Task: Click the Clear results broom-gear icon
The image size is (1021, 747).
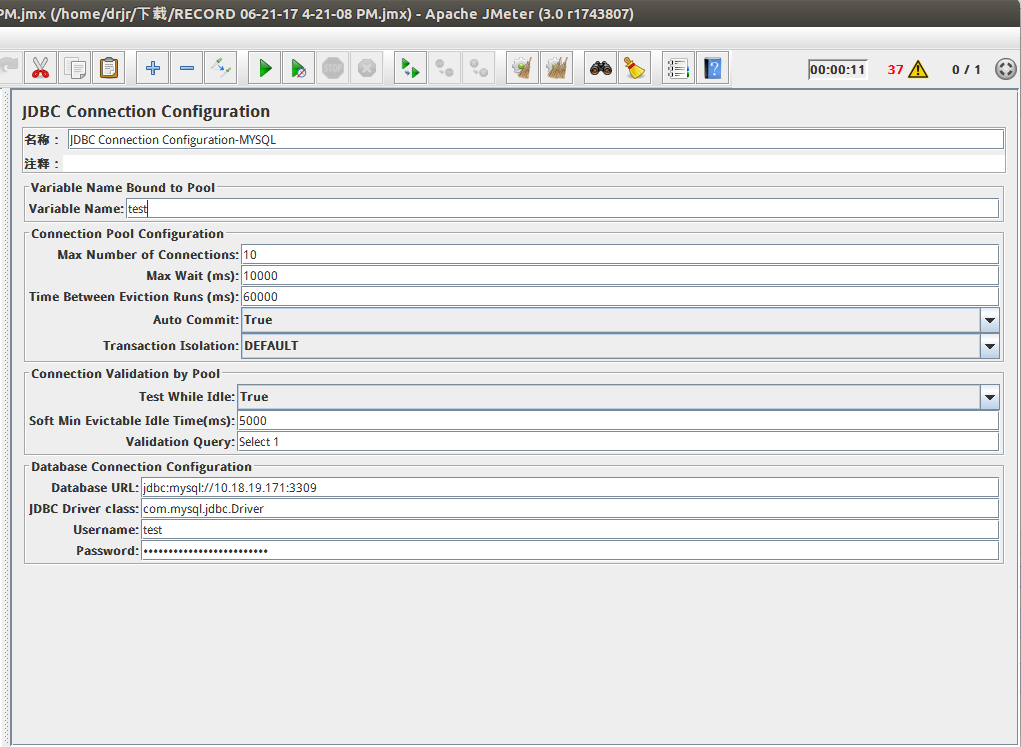Action: pyautogui.click(x=523, y=68)
